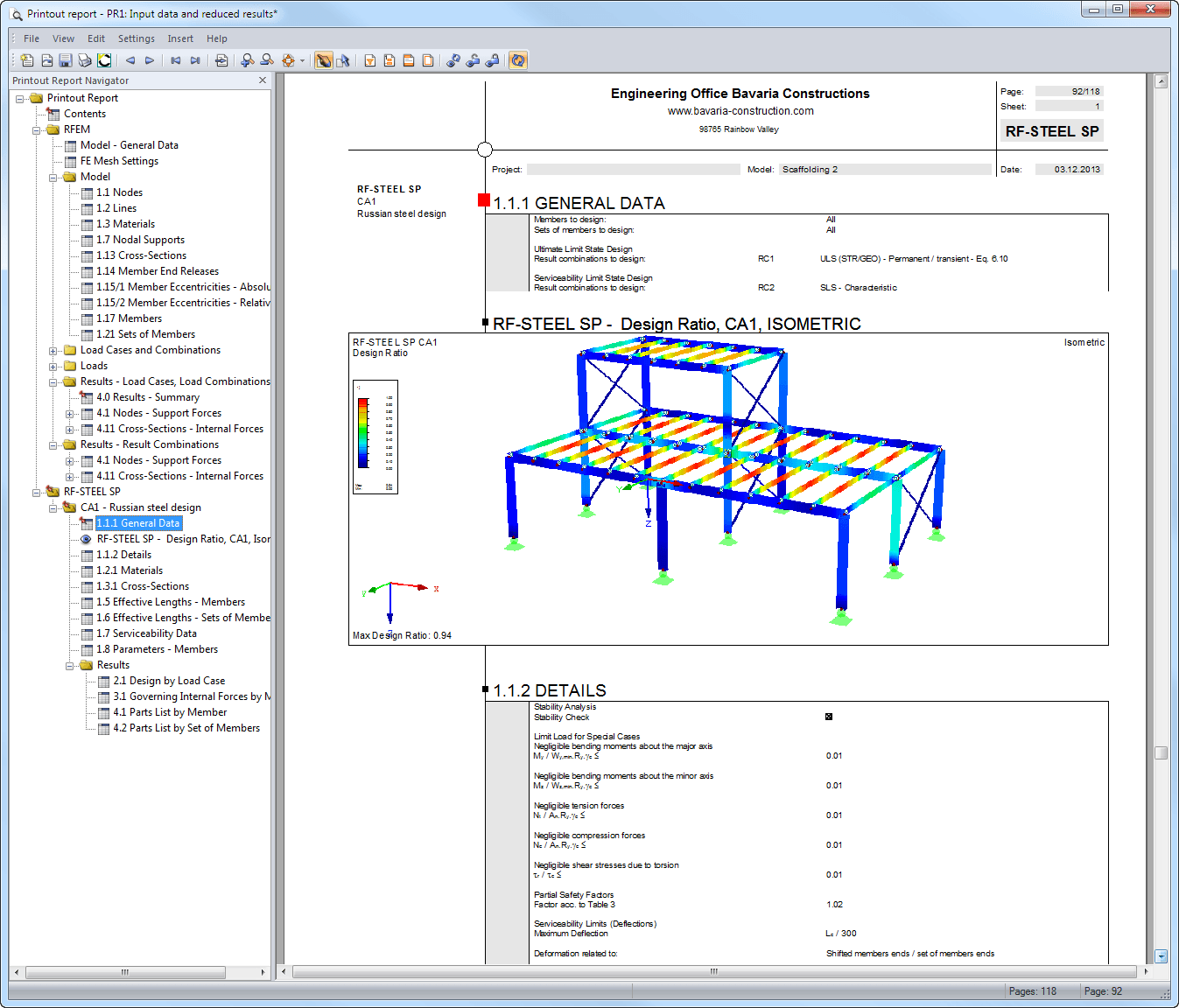This screenshot has width=1179, height=1008.
Task: Print the report using the printer icon
Action: click(85, 60)
